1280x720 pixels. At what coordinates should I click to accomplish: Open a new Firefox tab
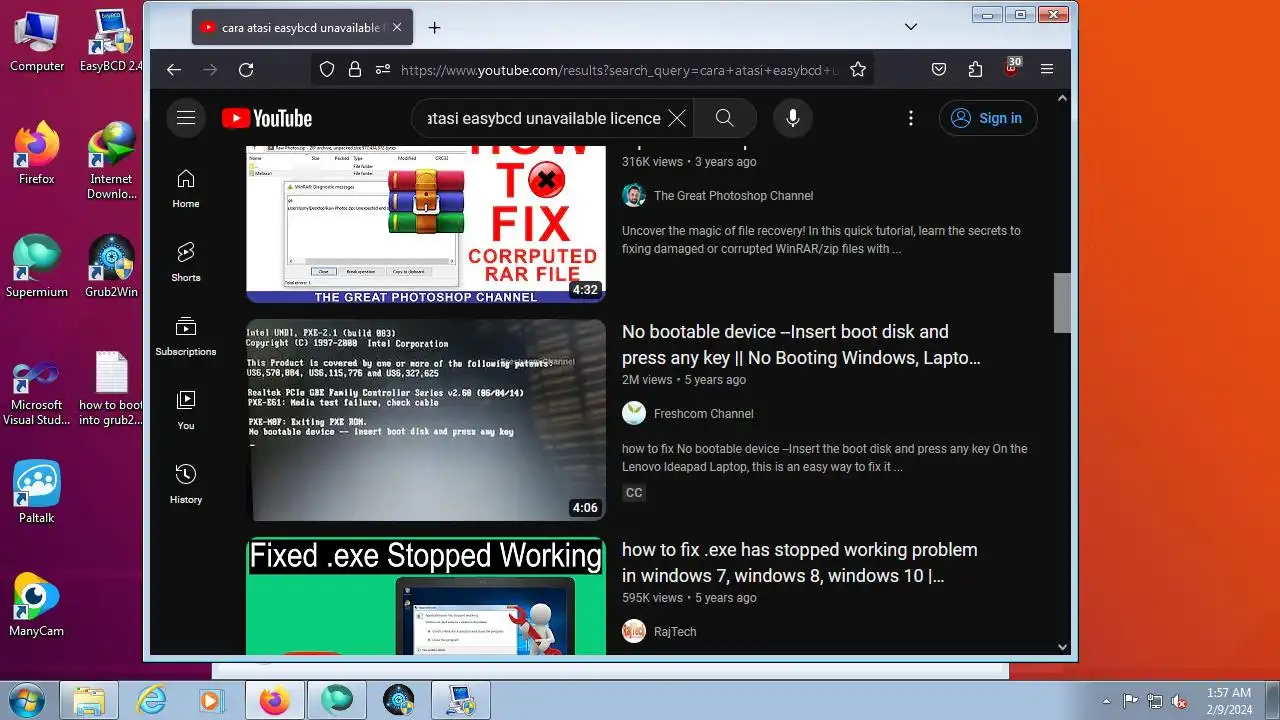[x=434, y=28]
